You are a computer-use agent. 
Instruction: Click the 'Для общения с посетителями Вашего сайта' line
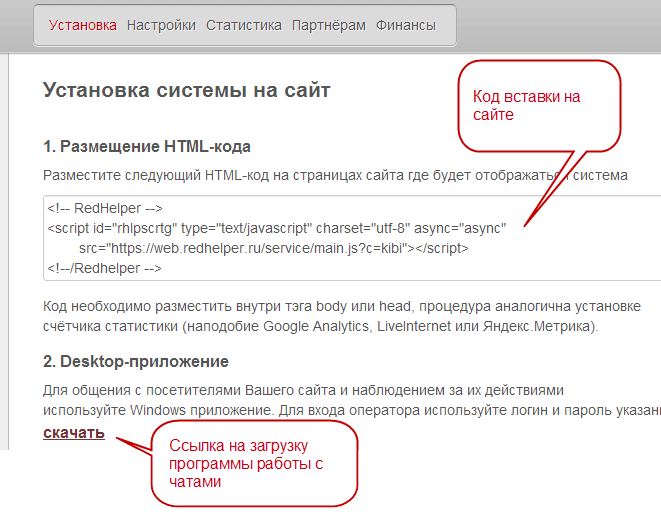pos(303,390)
